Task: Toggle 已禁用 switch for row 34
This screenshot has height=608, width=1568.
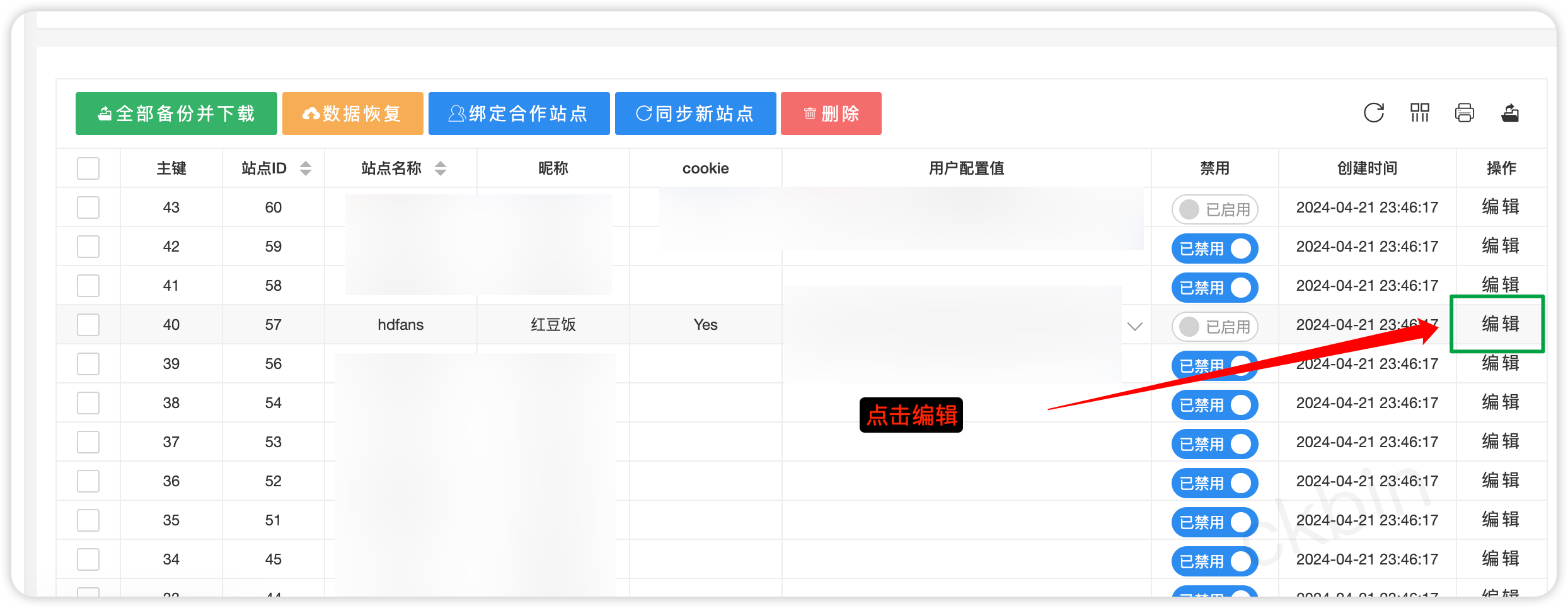Action: [1215, 561]
